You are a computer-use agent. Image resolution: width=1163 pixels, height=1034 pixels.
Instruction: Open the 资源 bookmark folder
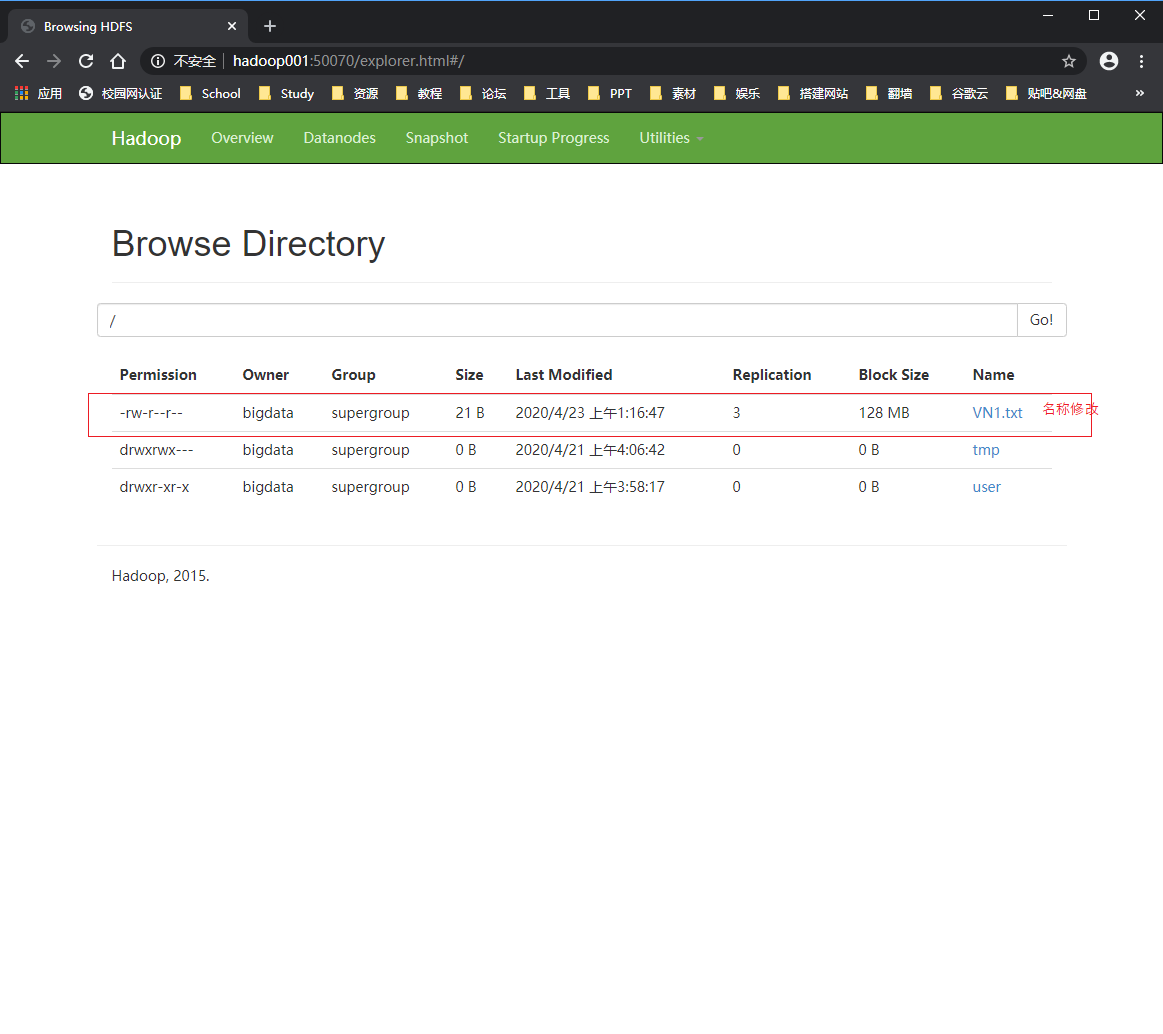click(355, 93)
